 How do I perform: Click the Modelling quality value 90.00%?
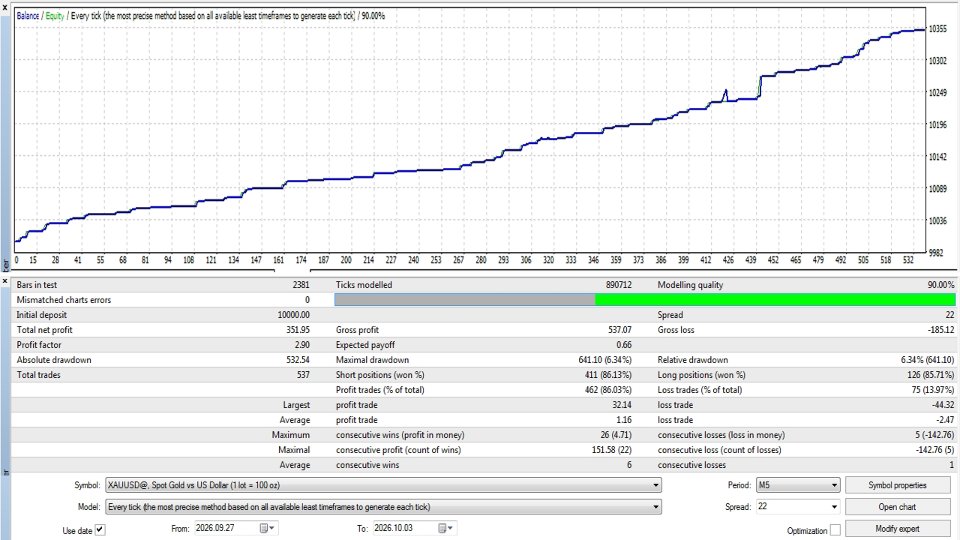940,285
